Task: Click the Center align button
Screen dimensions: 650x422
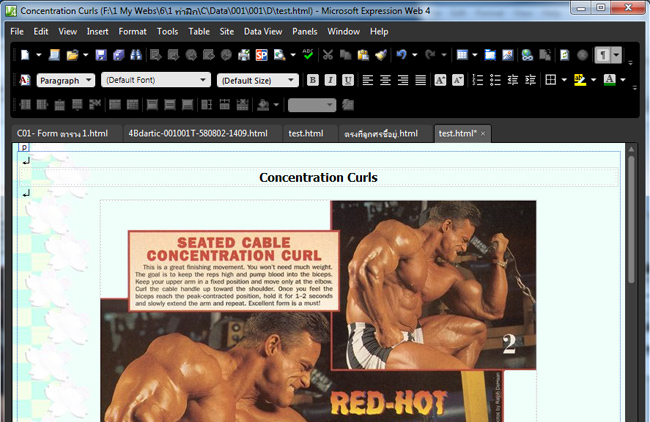Action: [x=384, y=80]
